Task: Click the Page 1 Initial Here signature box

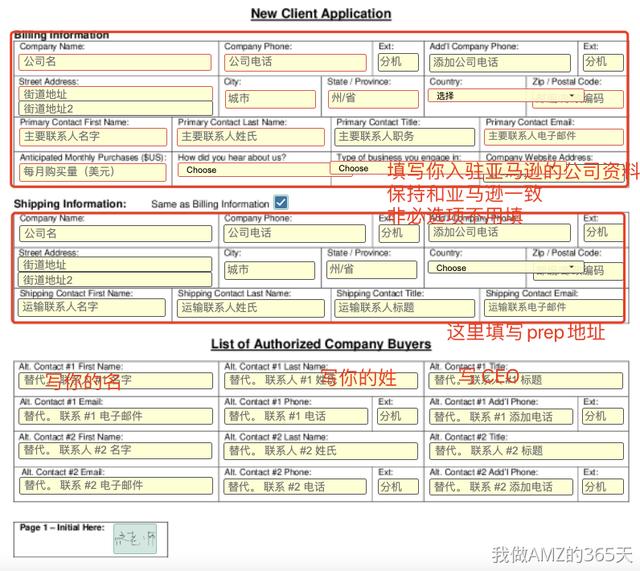Action: click(x=135, y=539)
